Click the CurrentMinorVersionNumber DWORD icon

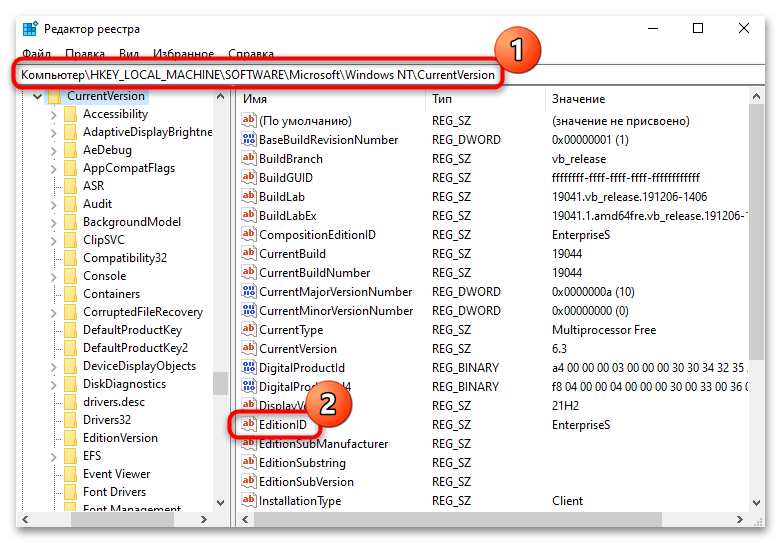[249, 310]
